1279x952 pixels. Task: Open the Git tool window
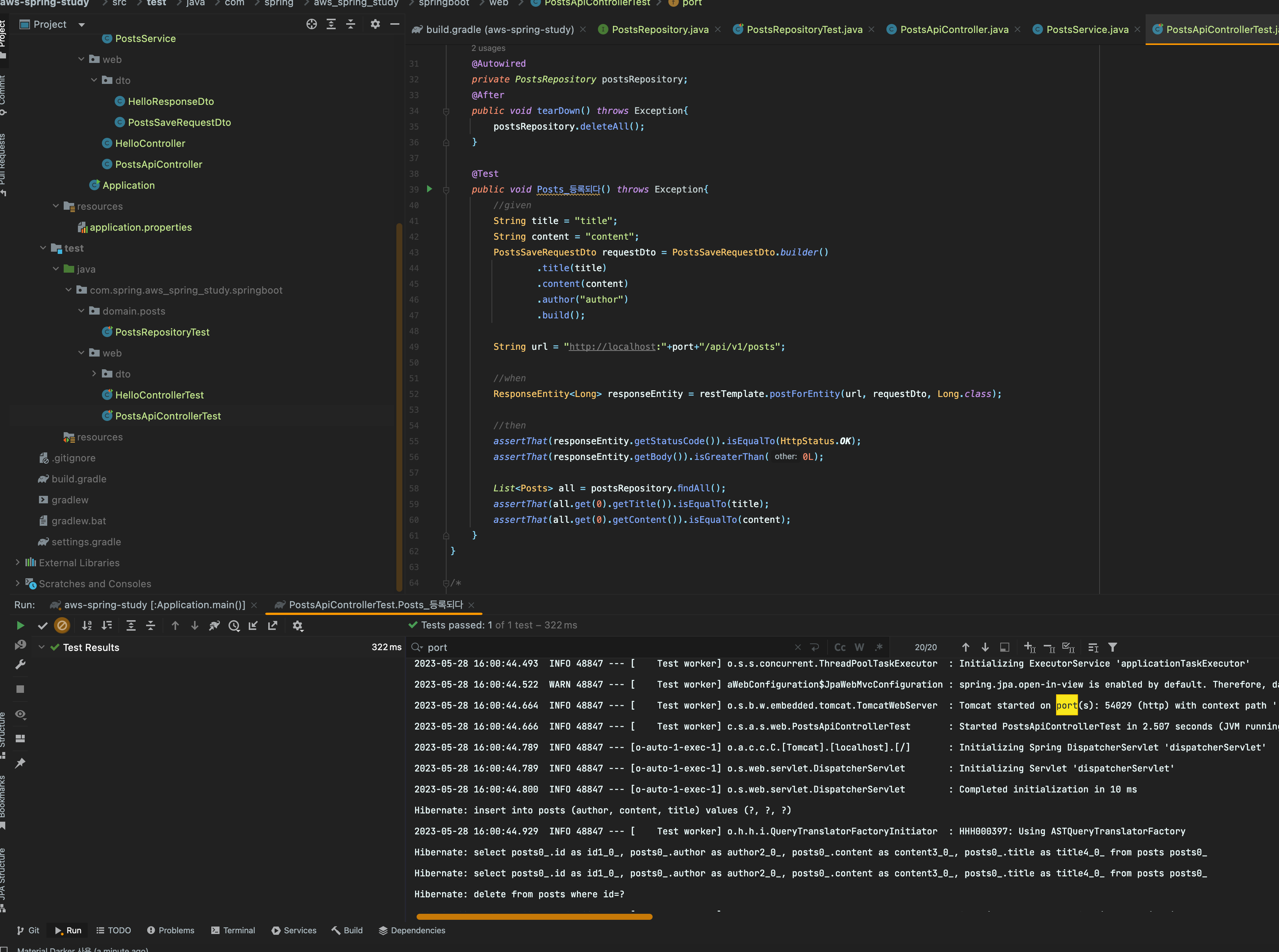coord(28,930)
